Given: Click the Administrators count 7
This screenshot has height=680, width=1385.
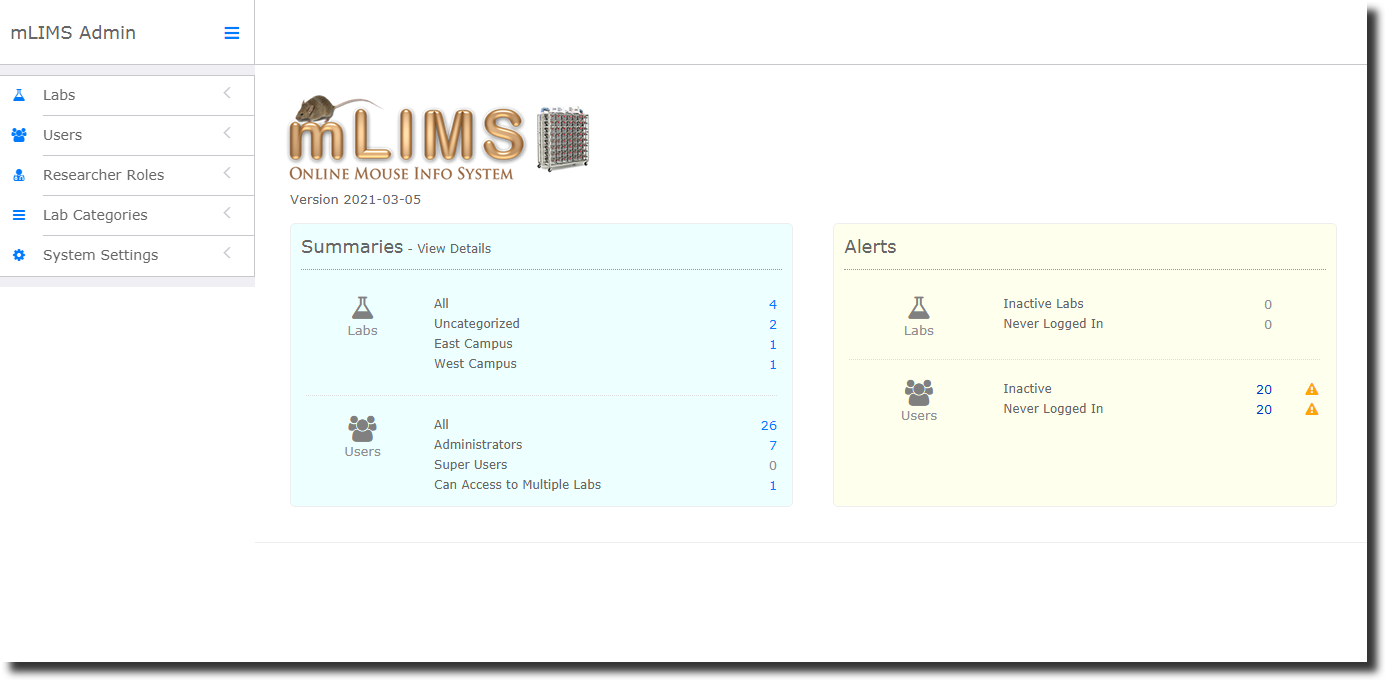Looking at the screenshot, I should 773,445.
